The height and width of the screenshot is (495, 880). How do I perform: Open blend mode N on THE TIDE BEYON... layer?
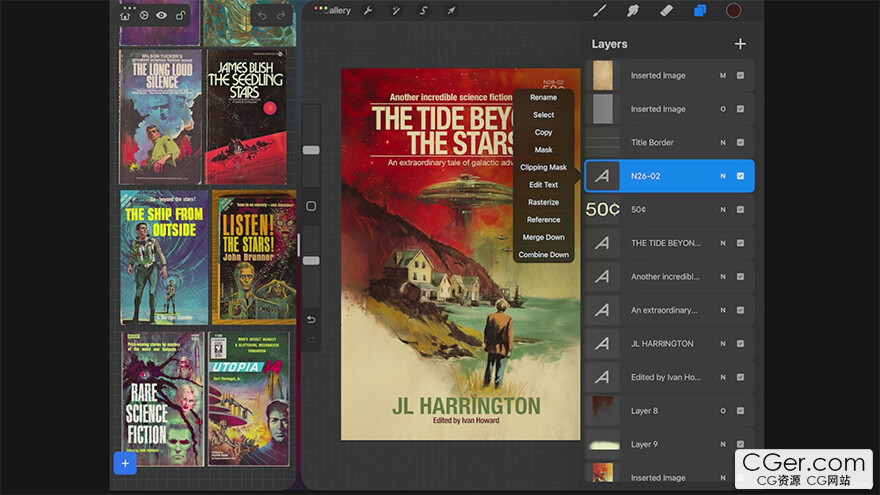tap(723, 243)
